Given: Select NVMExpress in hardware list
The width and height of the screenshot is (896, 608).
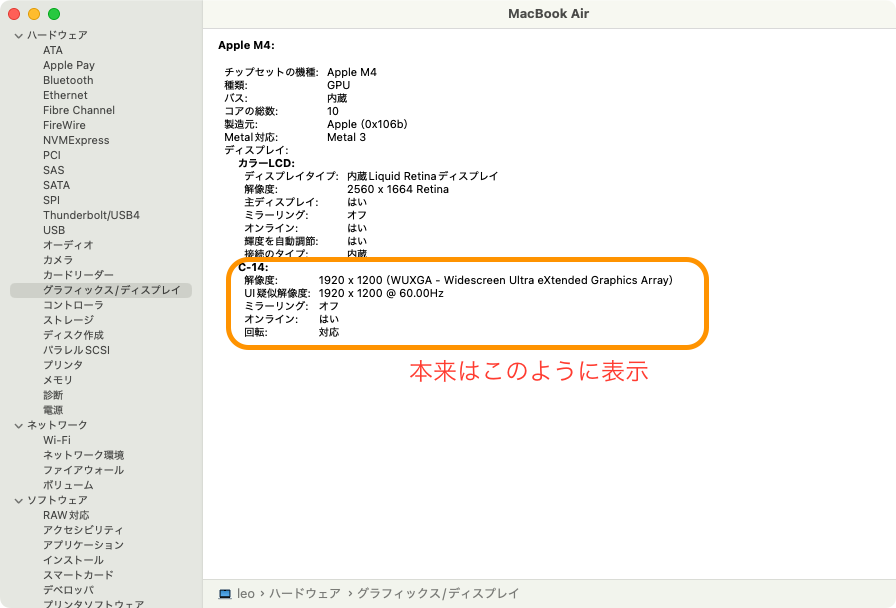Looking at the screenshot, I should [76, 140].
